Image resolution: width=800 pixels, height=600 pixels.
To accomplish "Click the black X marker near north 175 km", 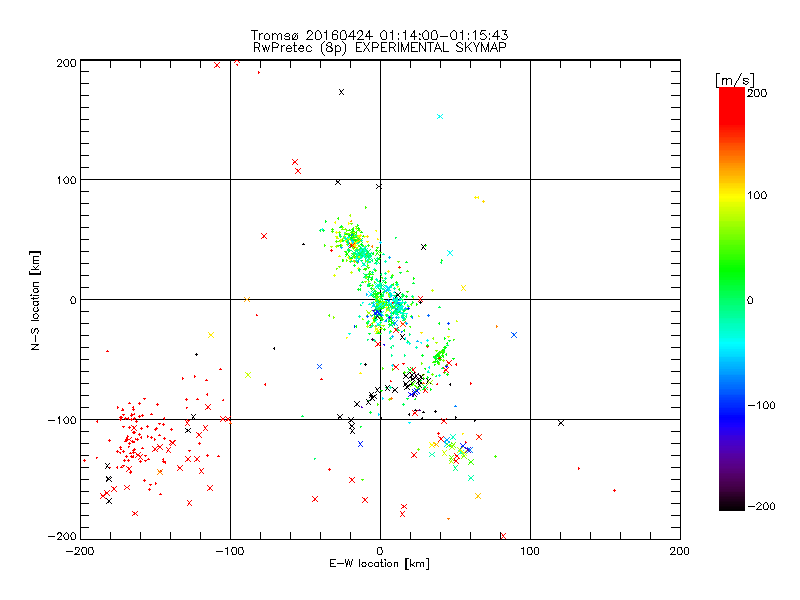I will [x=341, y=92].
